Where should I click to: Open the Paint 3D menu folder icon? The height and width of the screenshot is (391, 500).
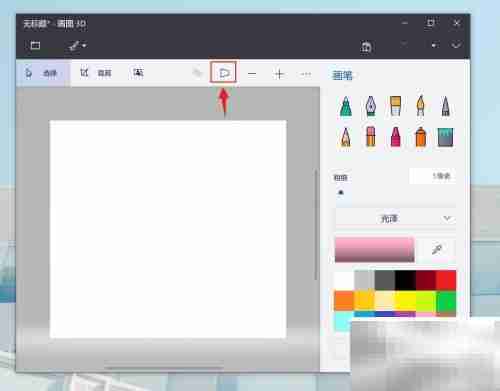point(35,45)
